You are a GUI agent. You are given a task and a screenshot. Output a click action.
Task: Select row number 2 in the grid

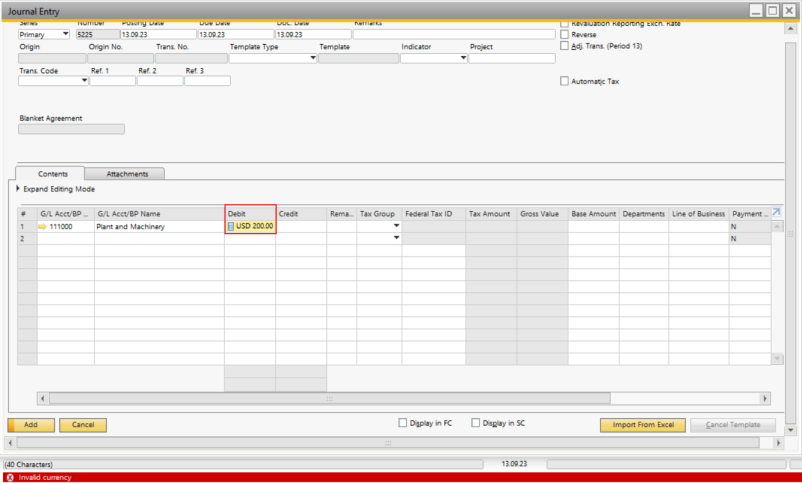click(x=27, y=238)
